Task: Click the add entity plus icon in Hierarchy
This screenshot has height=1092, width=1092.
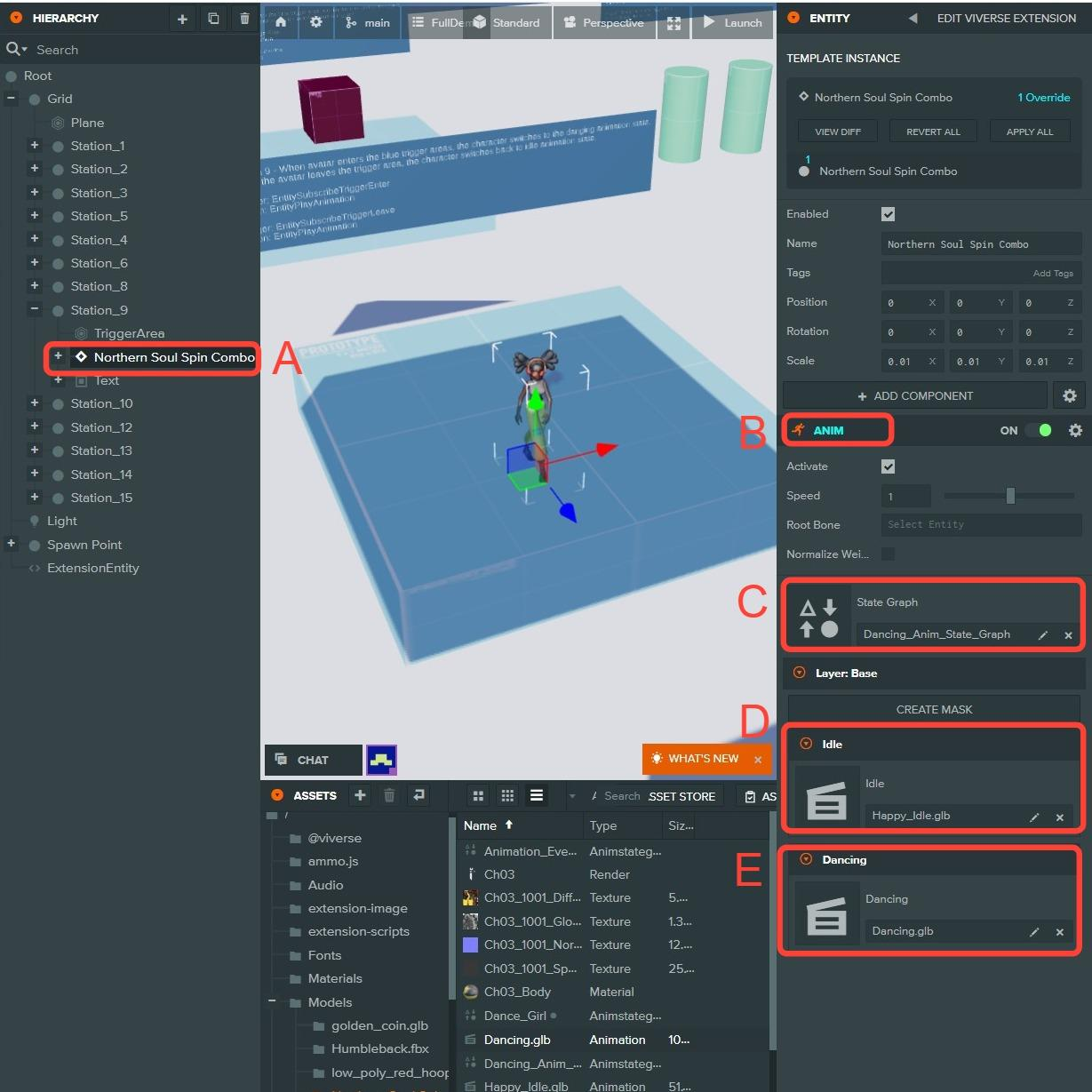Action: click(182, 19)
